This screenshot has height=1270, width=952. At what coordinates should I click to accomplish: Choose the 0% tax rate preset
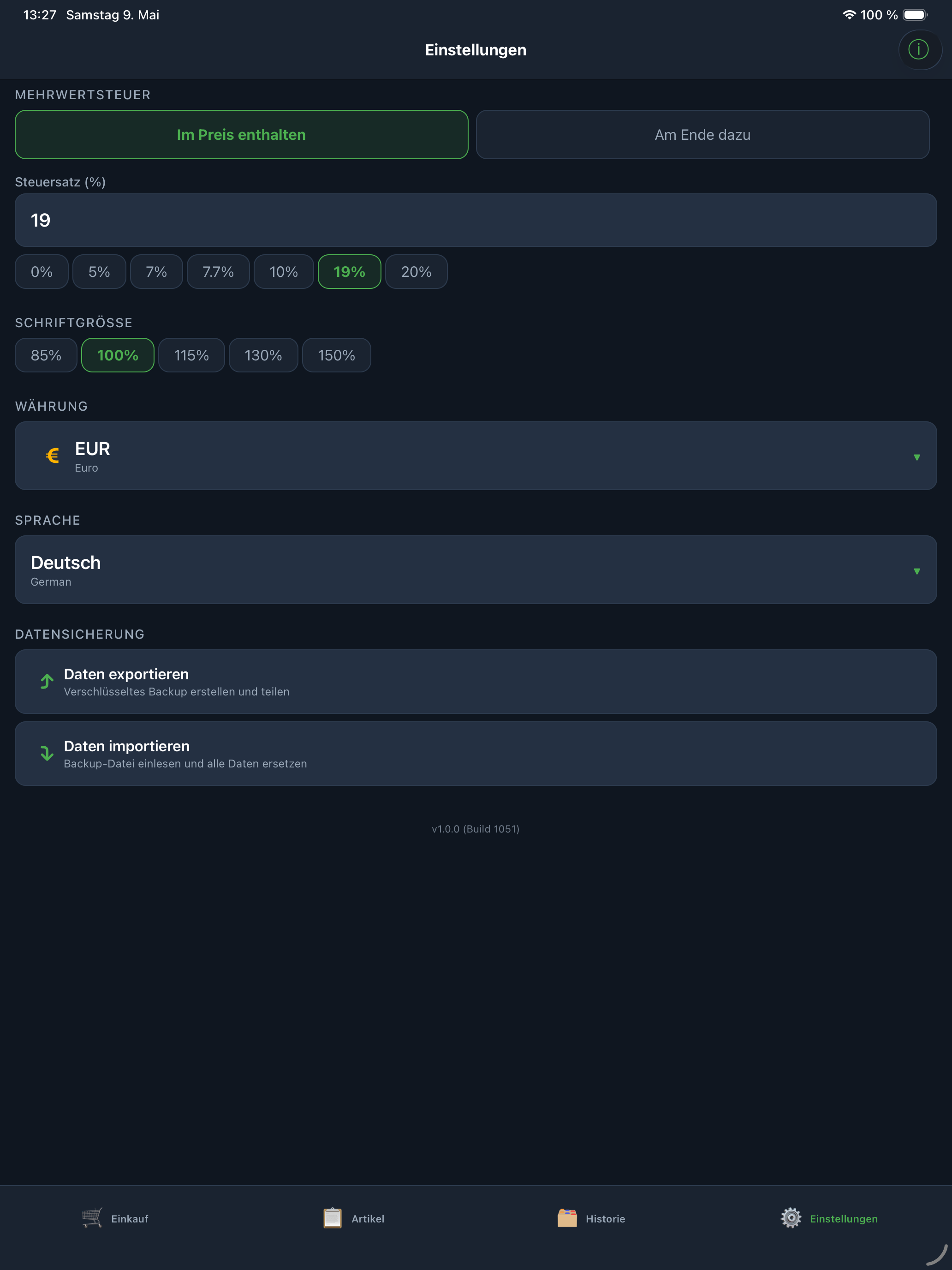pos(42,271)
